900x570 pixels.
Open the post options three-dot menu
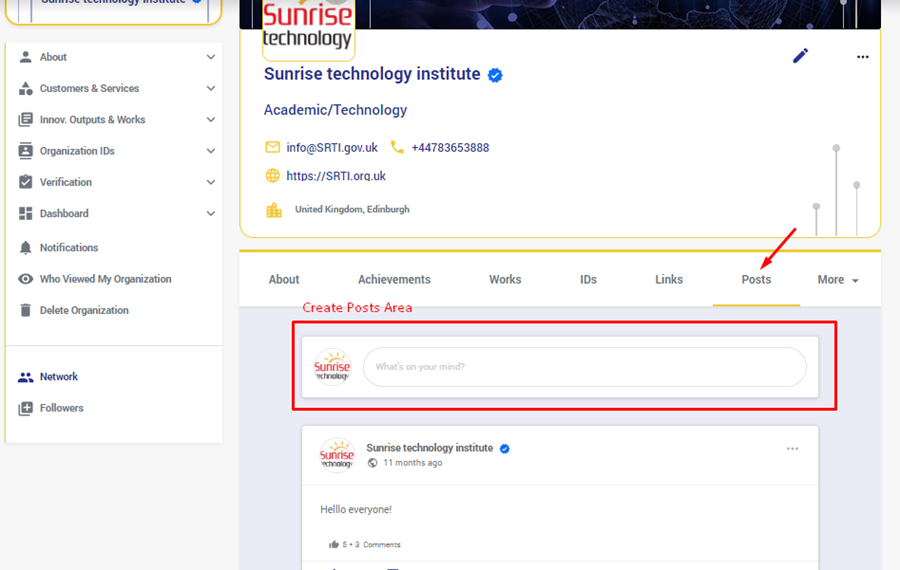792,449
